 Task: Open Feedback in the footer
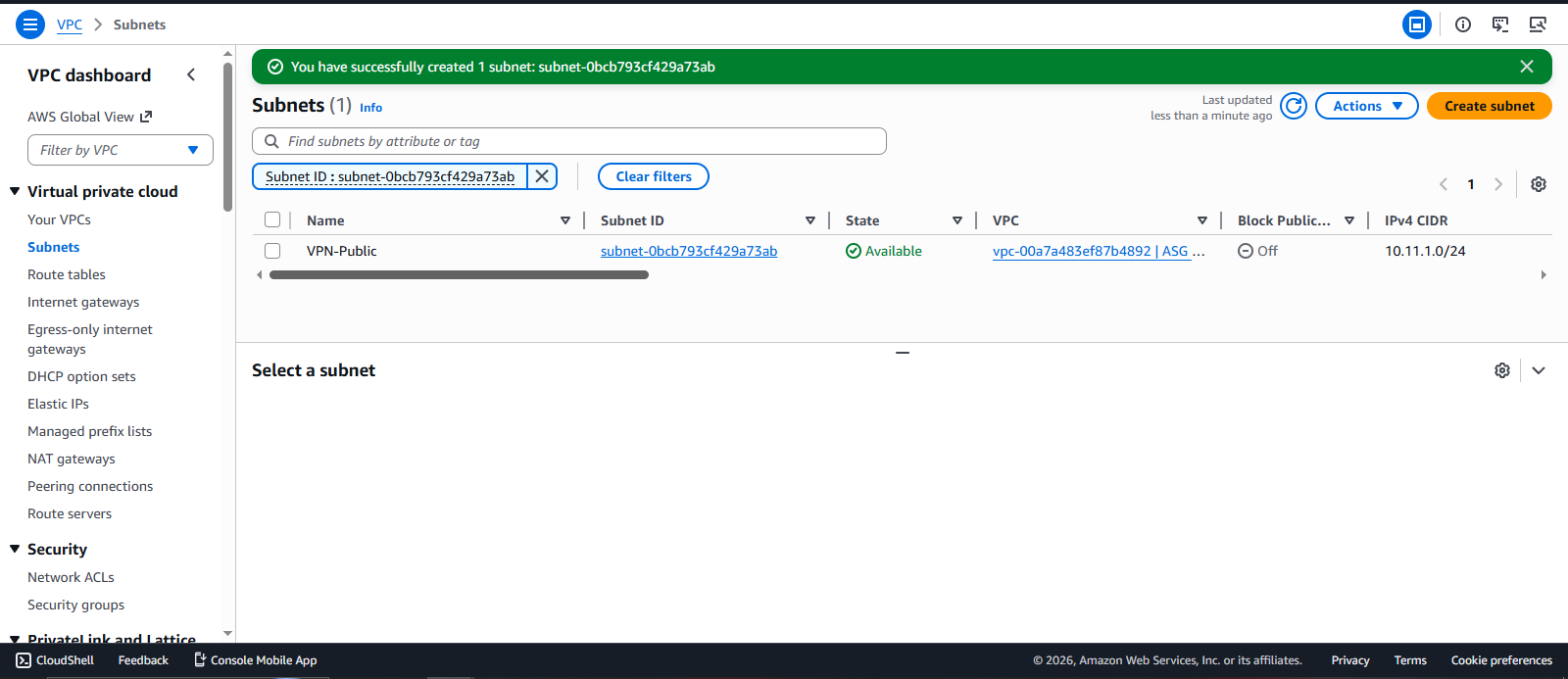[x=143, y=660]
